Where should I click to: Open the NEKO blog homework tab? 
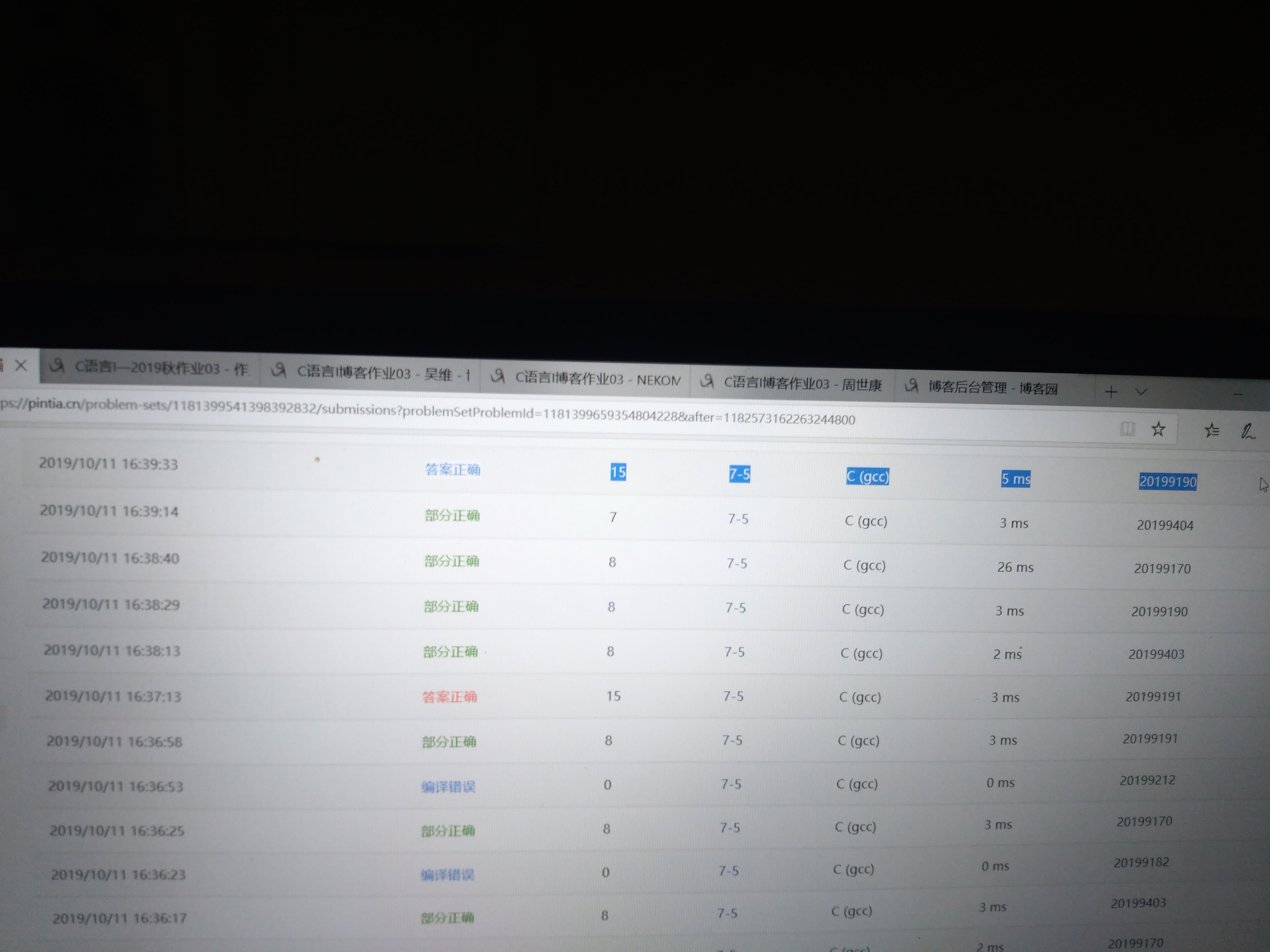click(x=597, y=379)
